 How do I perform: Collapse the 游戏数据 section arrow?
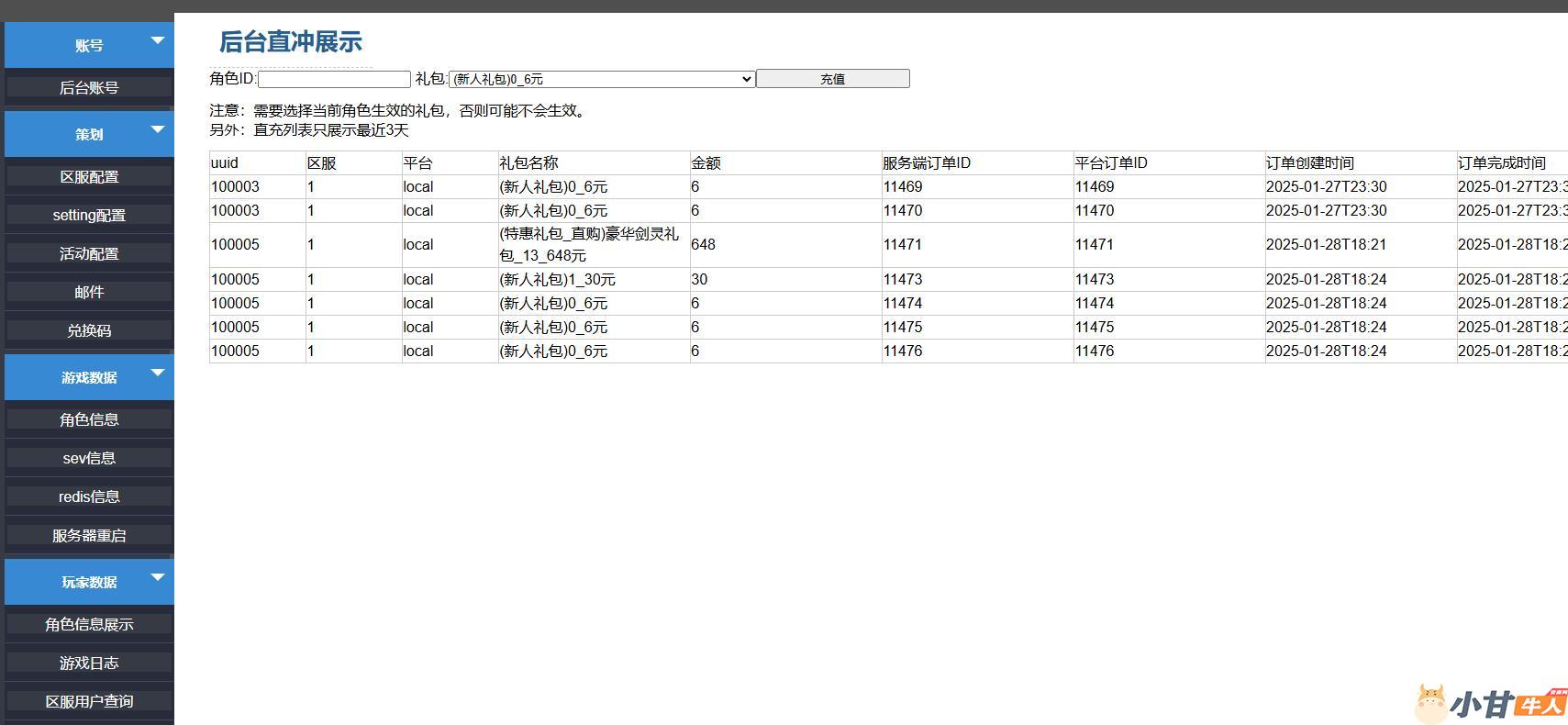pyautogui.click(x=157, y=373)
